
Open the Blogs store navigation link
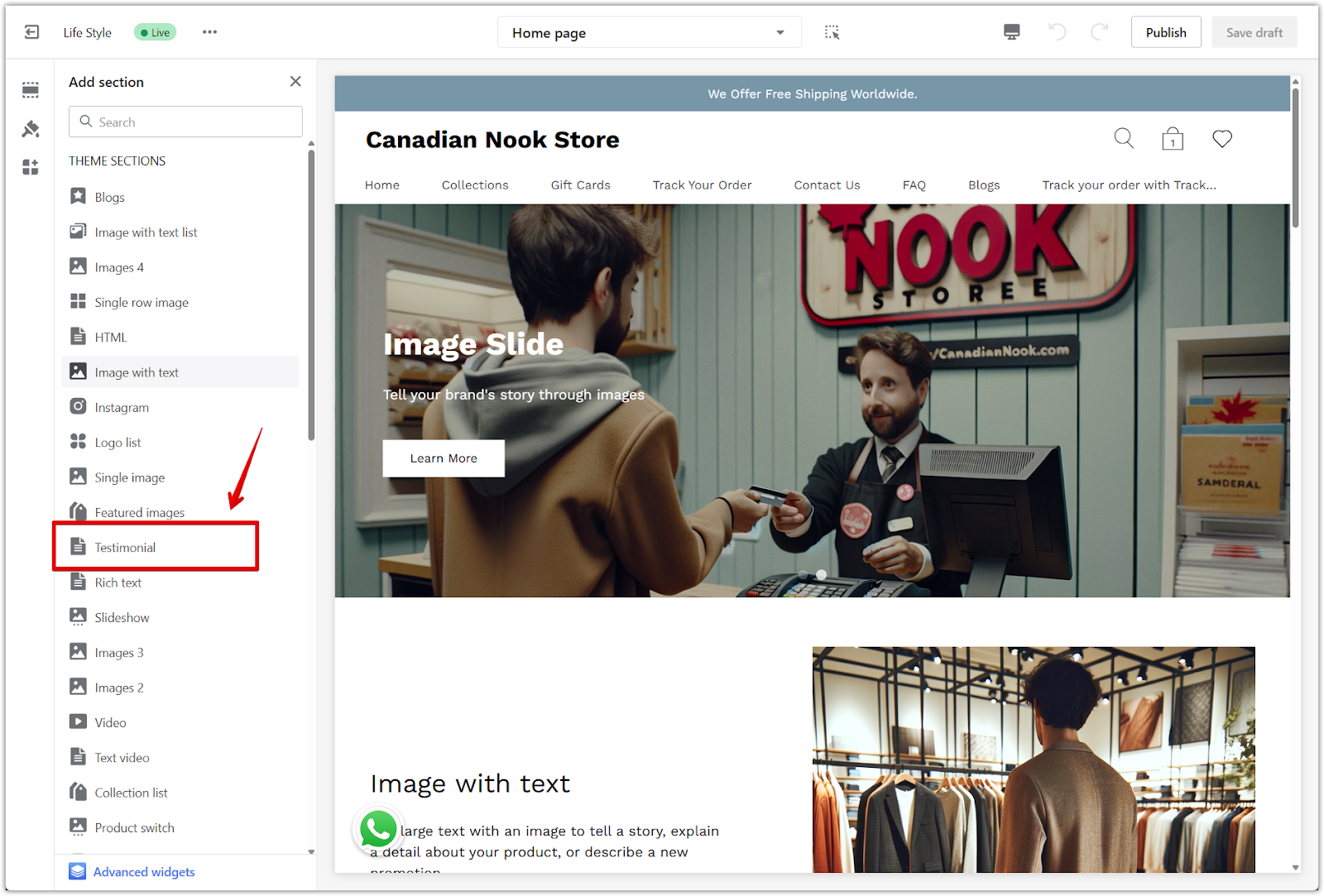pos(984,185)
